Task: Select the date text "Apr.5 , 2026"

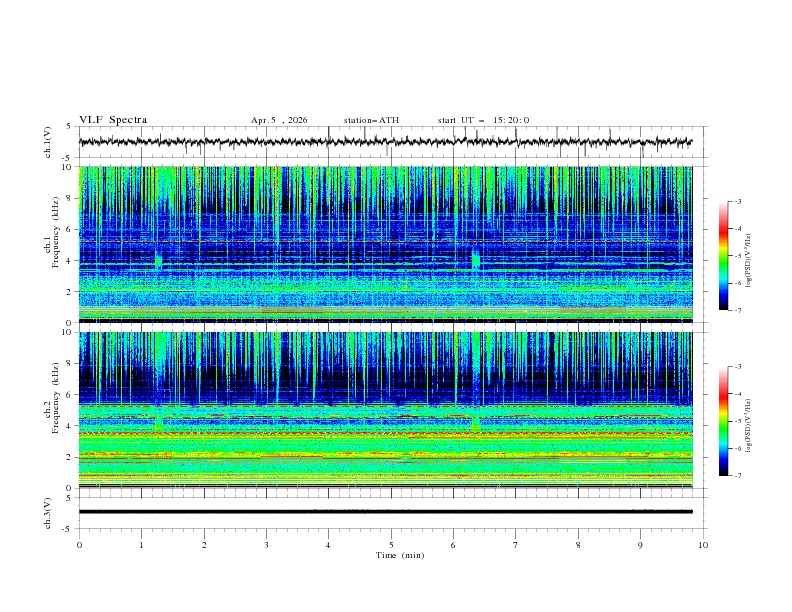Action: pos(279,120)
